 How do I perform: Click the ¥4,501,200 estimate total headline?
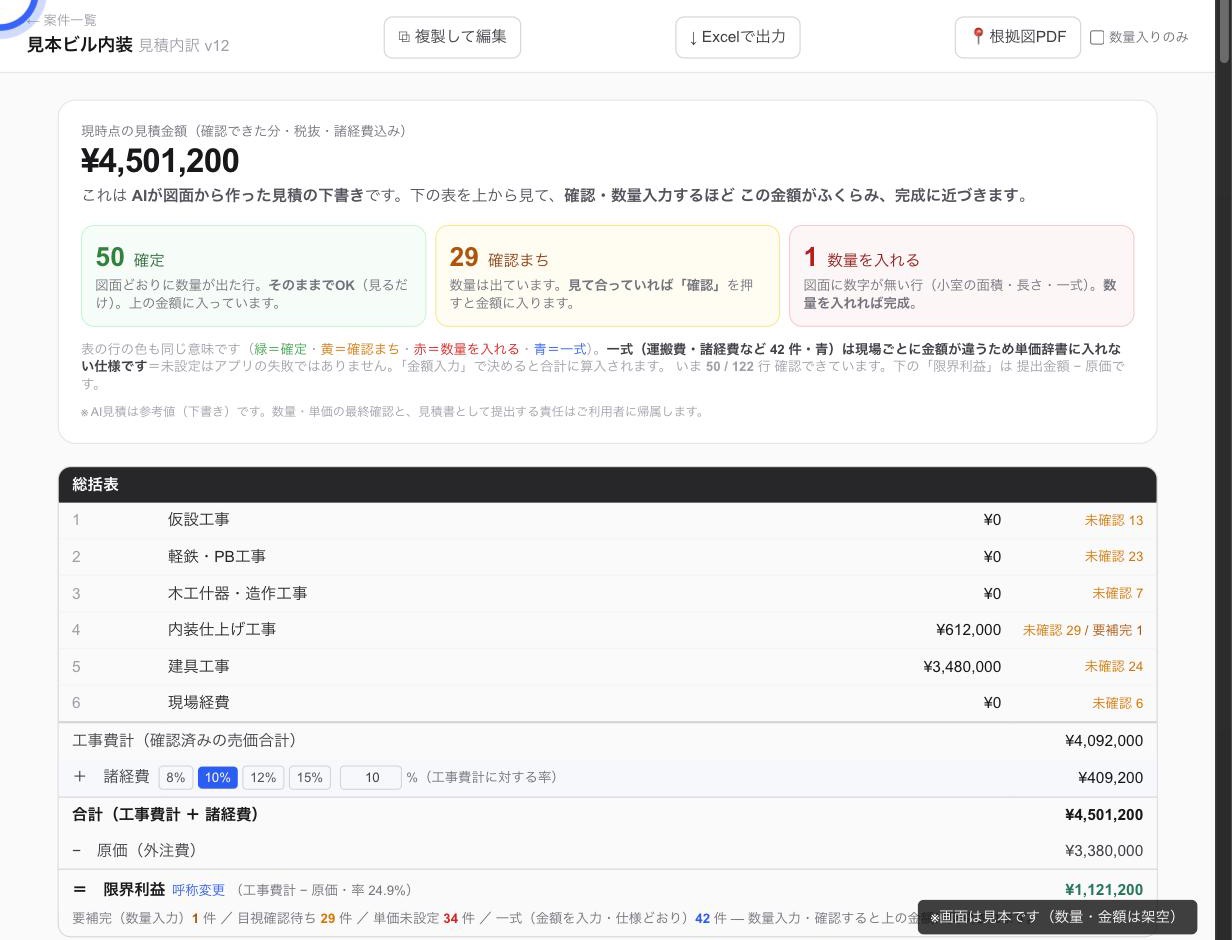160,161
